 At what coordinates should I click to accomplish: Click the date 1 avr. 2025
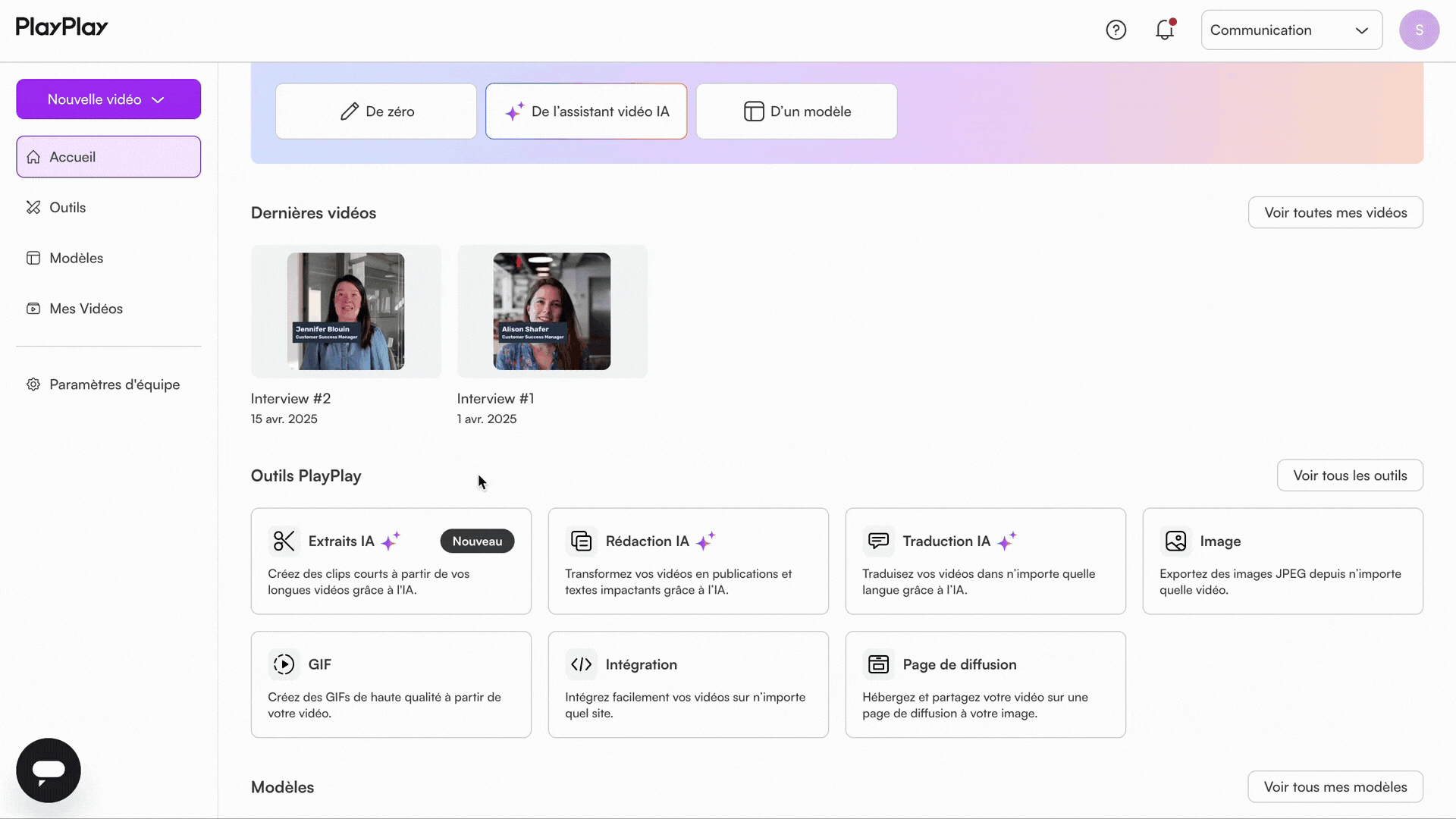(487, 419)
